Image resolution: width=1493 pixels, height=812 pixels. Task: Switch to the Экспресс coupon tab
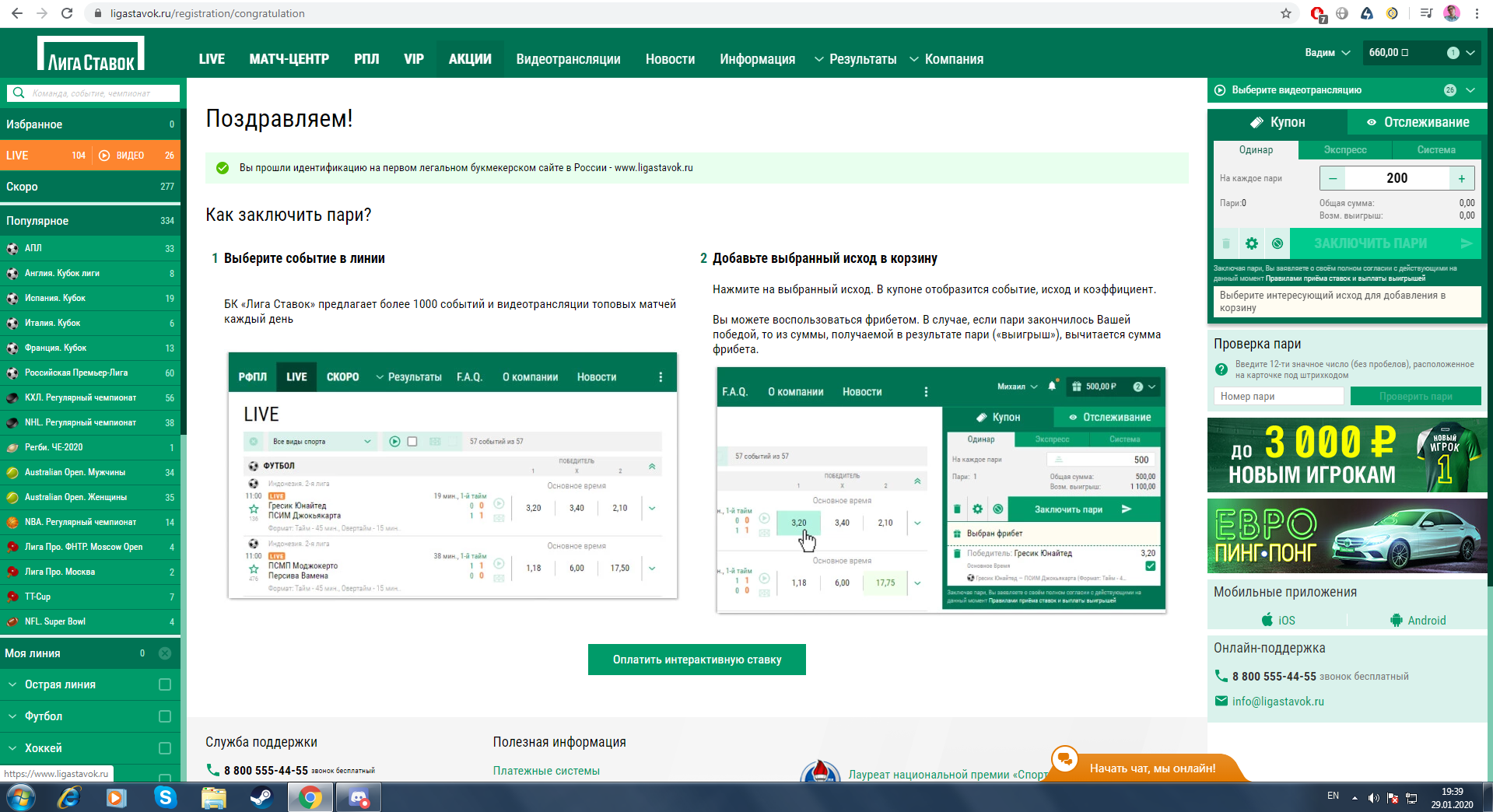pos(1345,150)
